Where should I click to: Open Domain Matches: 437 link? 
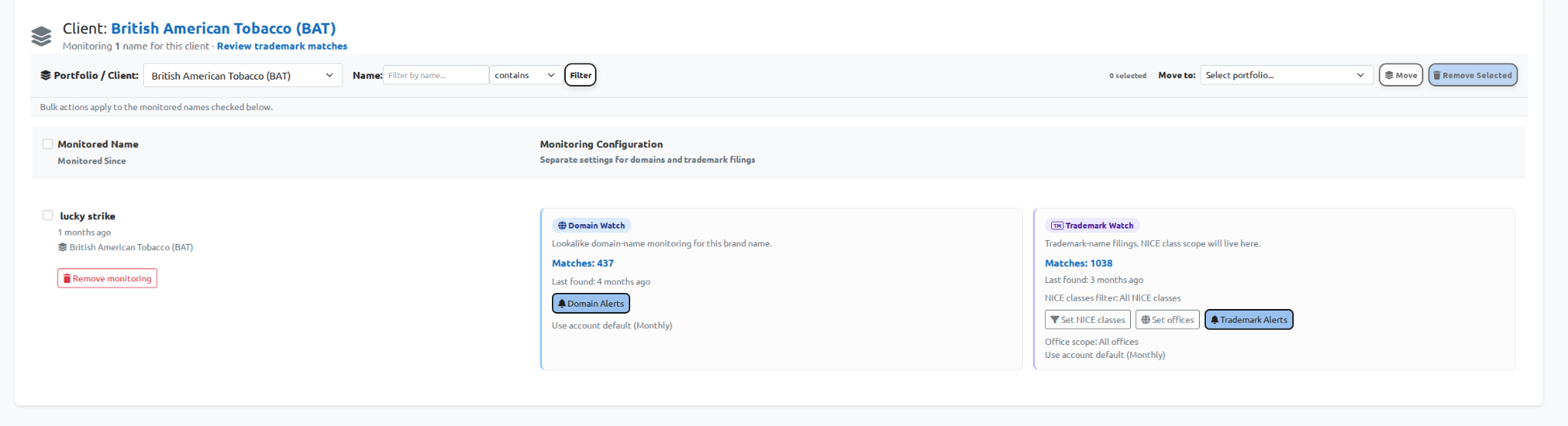(583, 263)
